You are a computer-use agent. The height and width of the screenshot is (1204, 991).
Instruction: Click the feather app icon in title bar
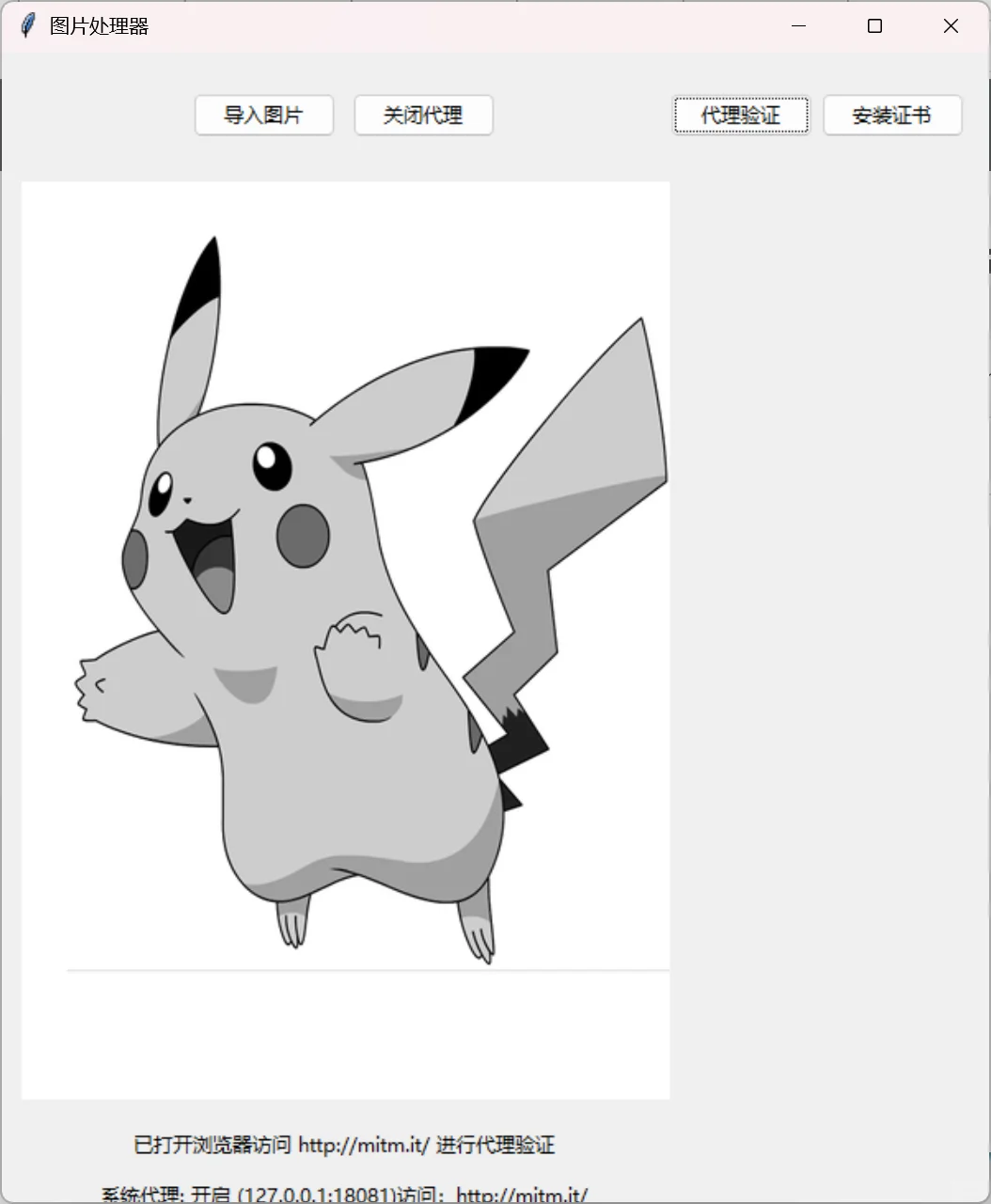(x=28, y=26)
